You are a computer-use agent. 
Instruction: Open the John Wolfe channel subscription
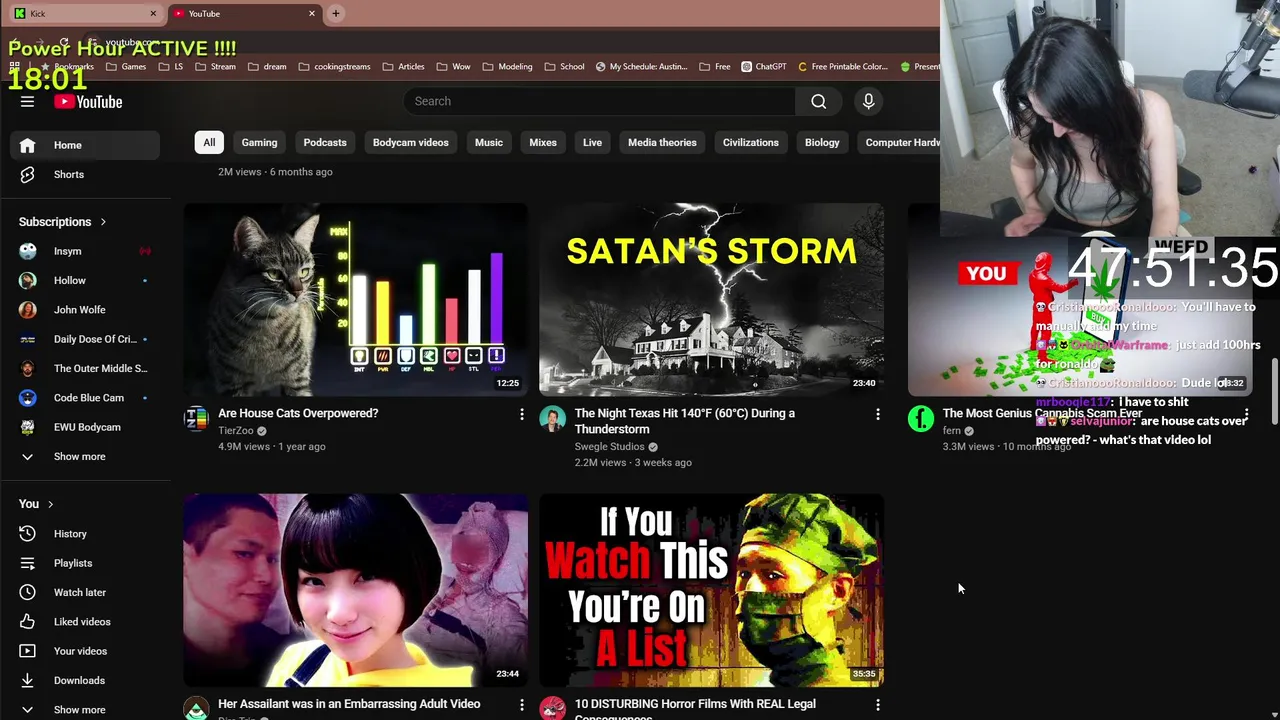point(86,310)
